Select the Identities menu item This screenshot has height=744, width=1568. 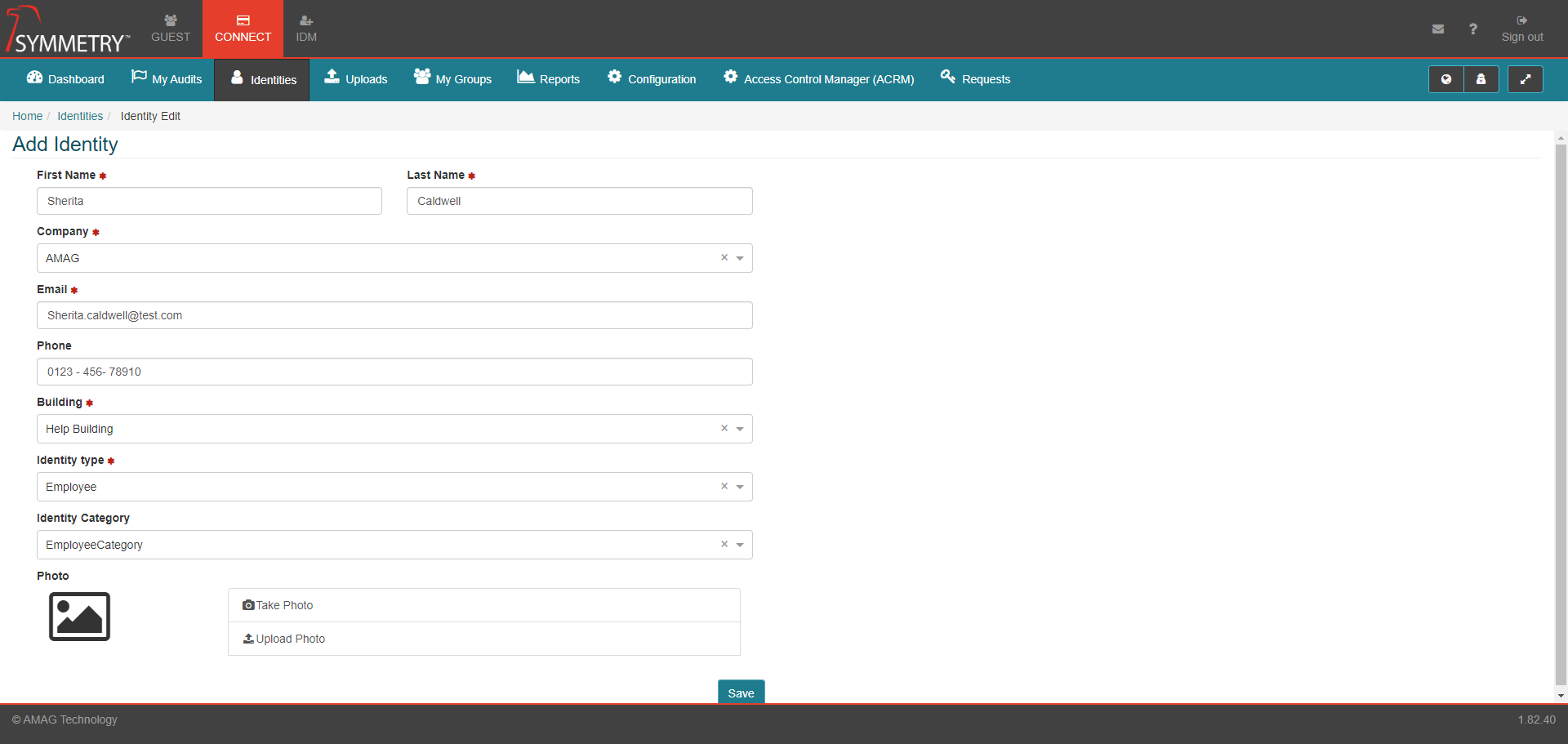tap(262, 79)
